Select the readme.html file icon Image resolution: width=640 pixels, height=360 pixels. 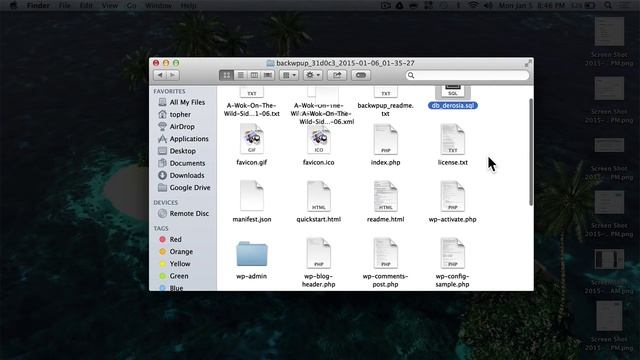tap(385, 196)
